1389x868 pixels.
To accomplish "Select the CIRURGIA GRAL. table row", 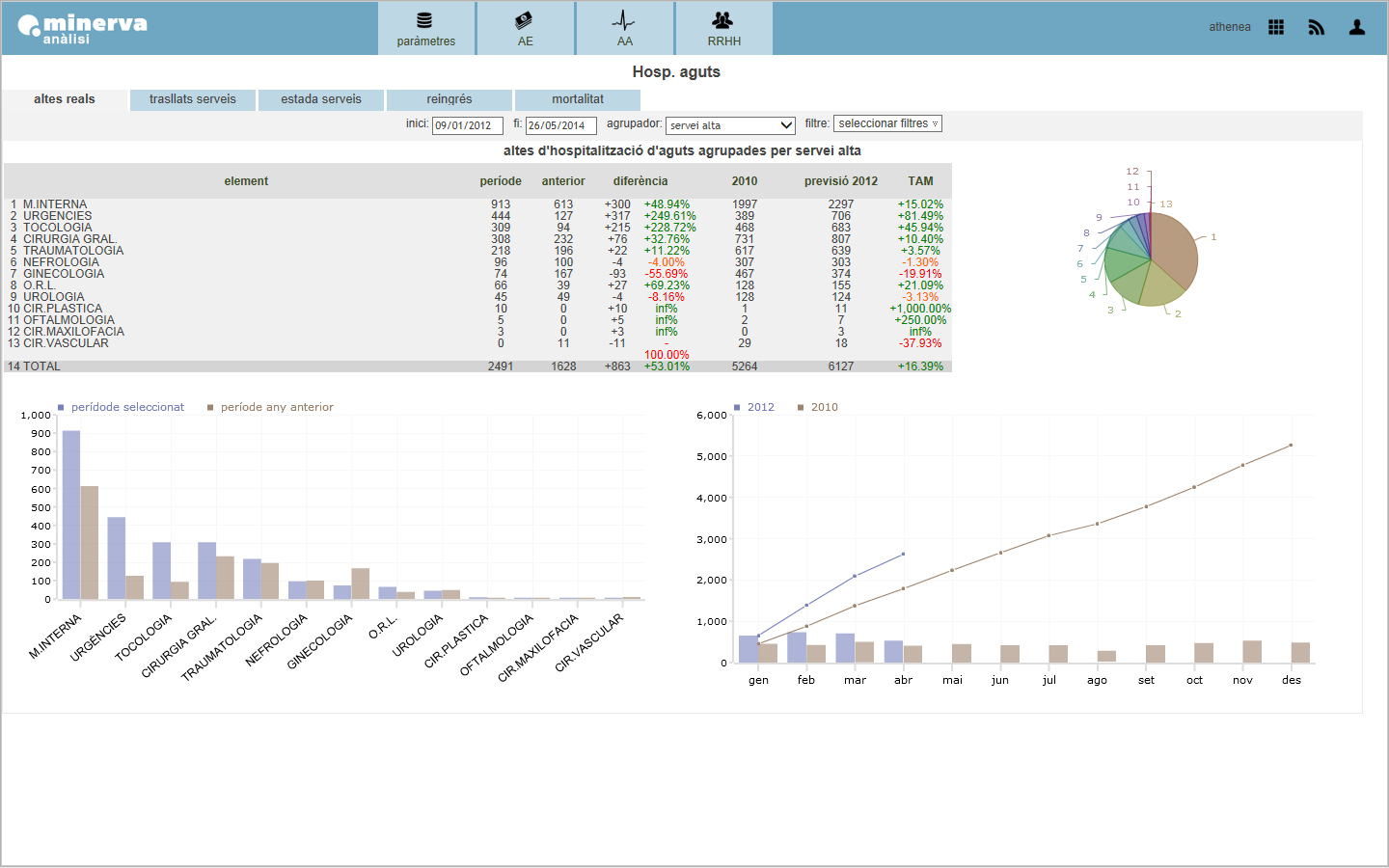I will pyautogui.click(x=477, y=239).
